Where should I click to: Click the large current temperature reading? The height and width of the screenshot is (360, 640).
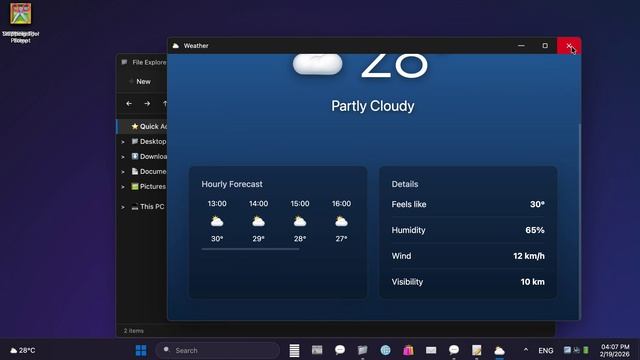pos(395,65)
